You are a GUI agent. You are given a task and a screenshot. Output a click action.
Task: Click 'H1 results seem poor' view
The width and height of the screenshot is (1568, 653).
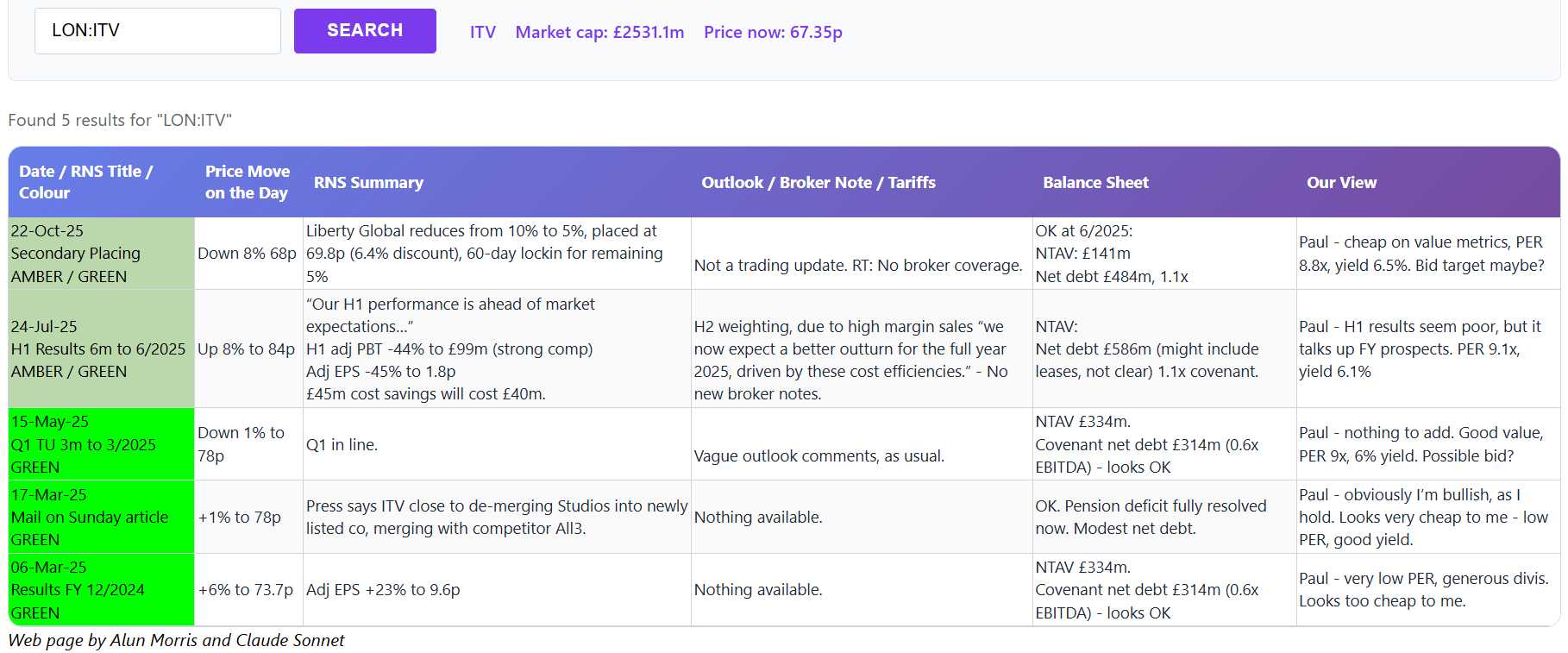(1428, 348)
